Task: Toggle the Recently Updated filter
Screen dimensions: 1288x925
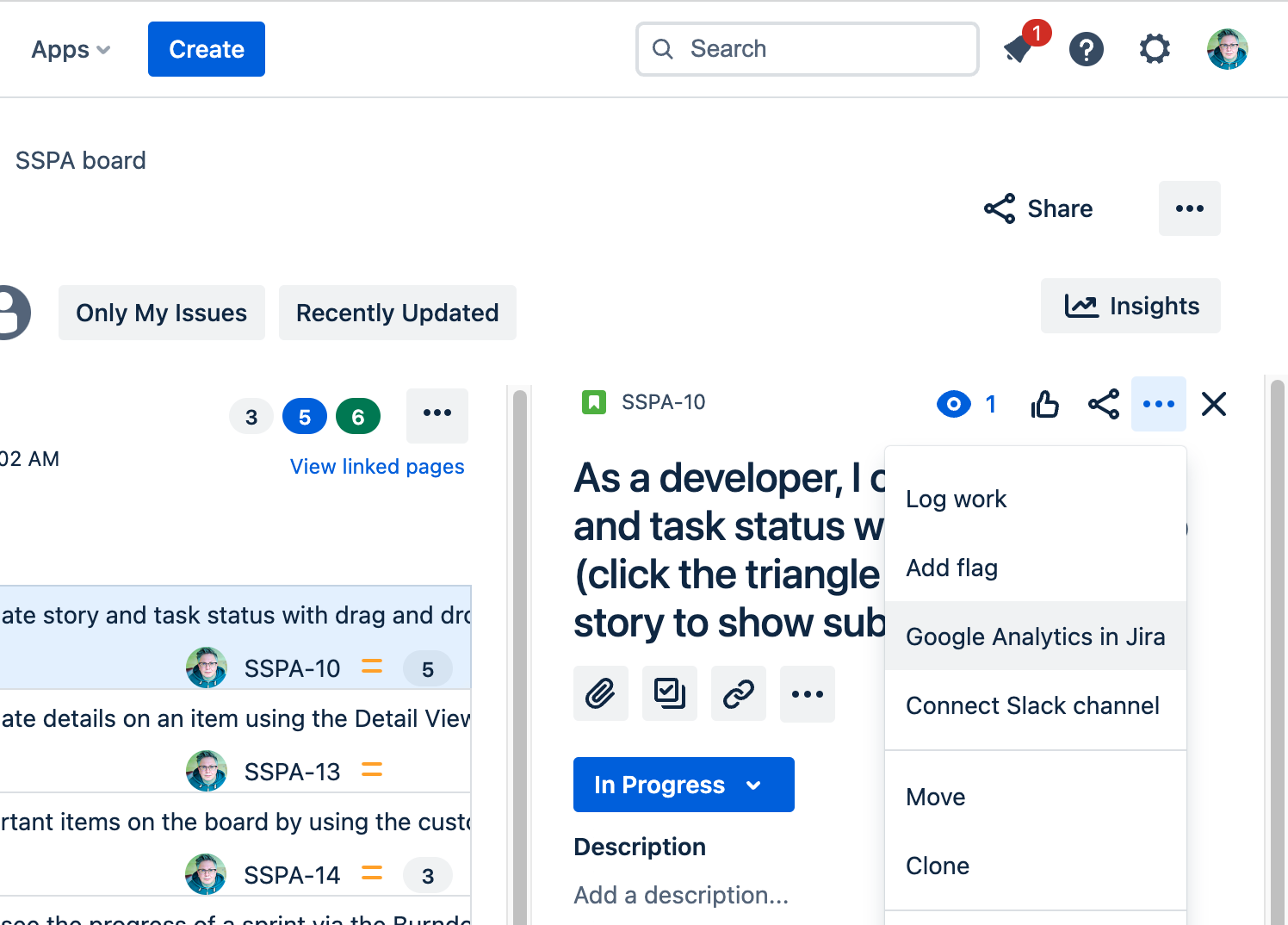Action: tap(397, 313)
